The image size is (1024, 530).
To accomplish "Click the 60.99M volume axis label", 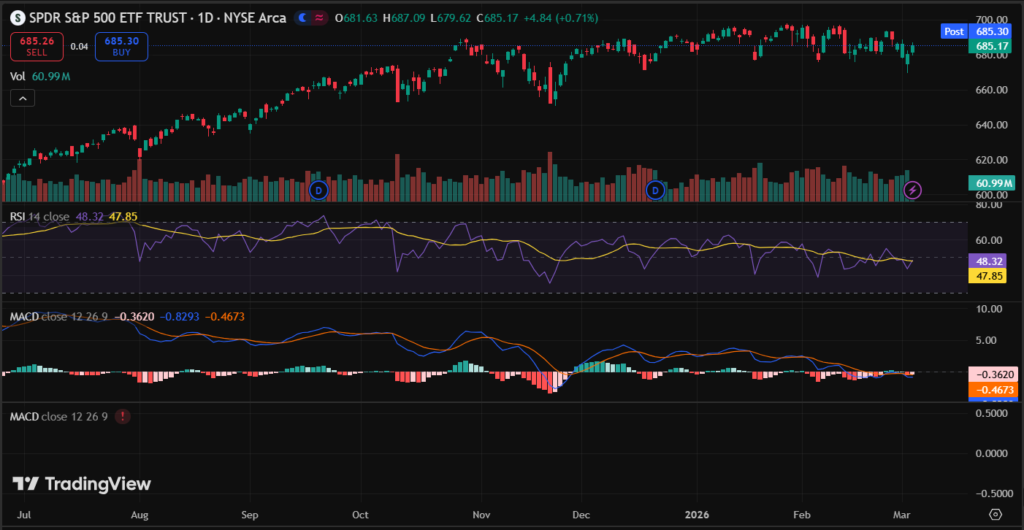I will pyautogui.click(x=991, y=183).
